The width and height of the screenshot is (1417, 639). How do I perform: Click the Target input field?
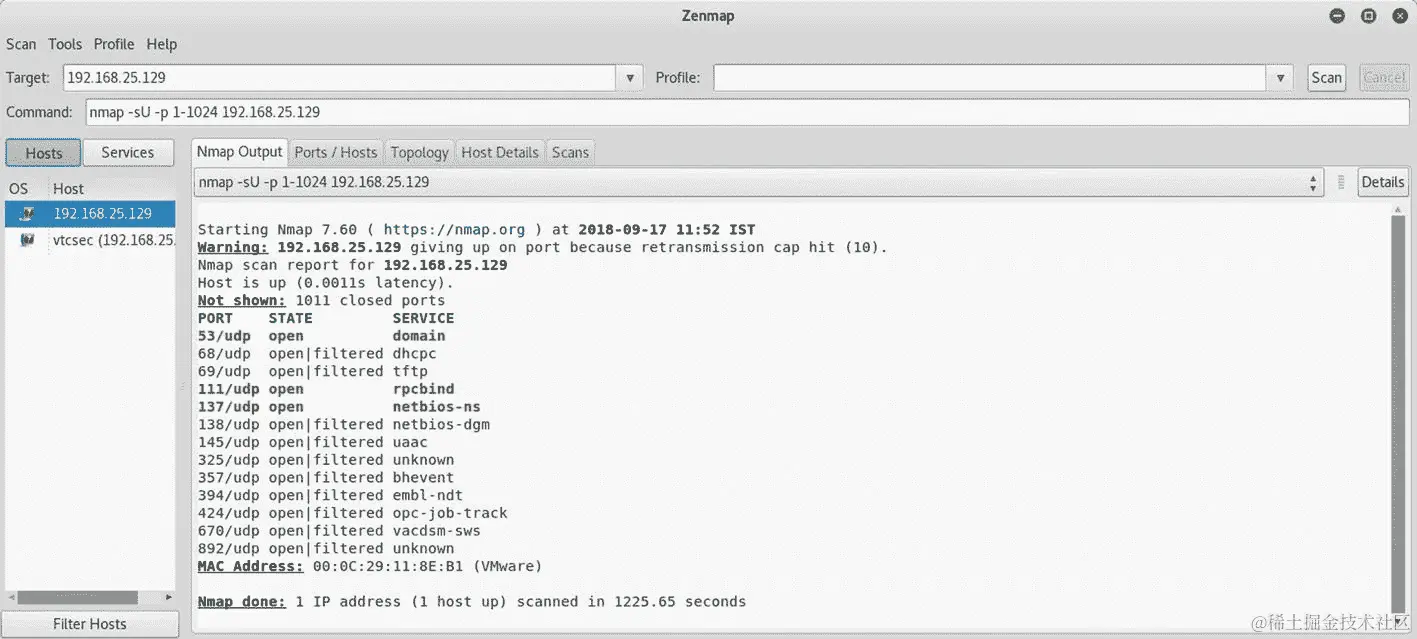(339, 77)
